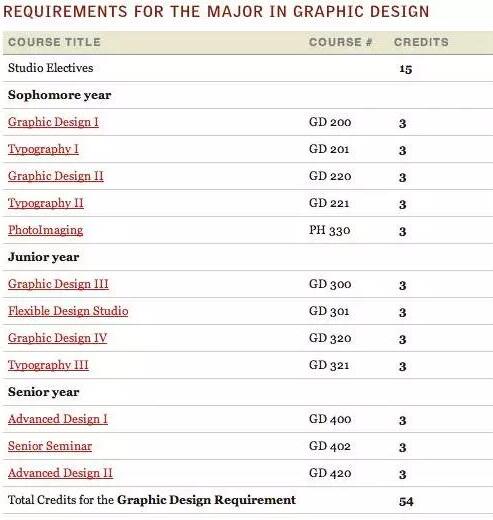Click the Typography III course link
The image size is (493, 520).
pyautogui.click(x=48, y=365)
